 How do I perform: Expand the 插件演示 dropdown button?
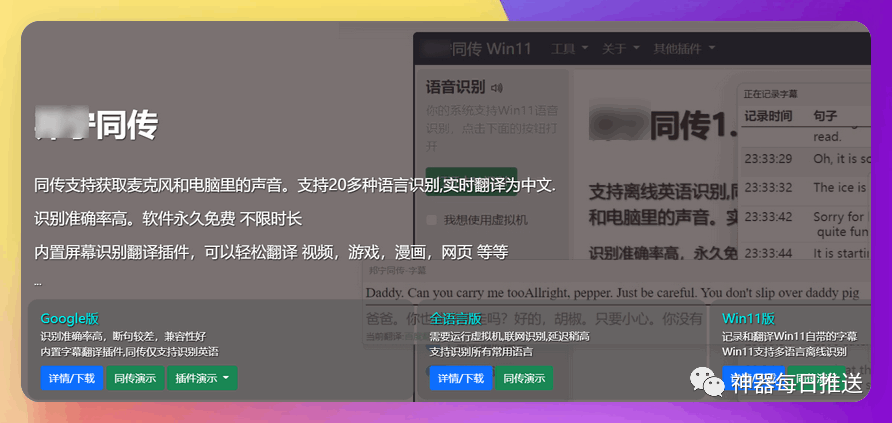click(x=202, y=378)
